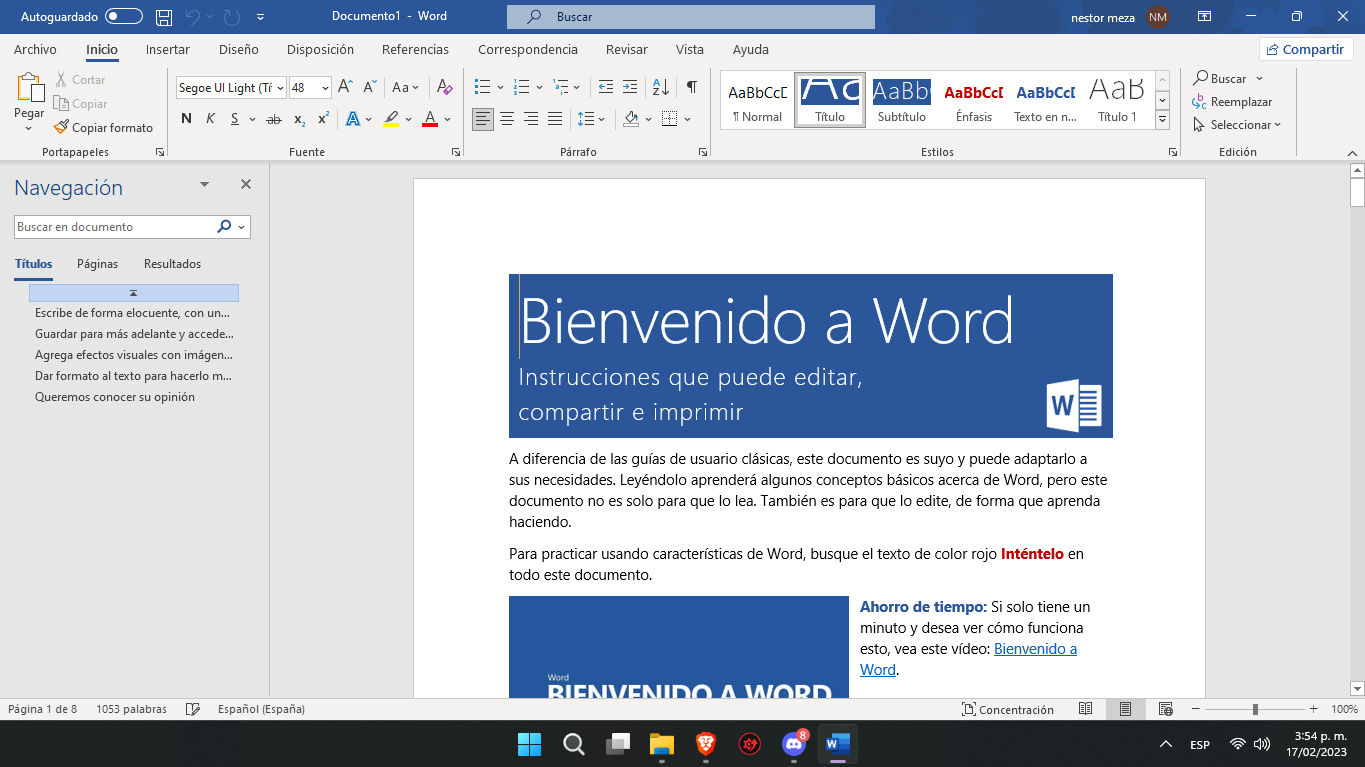Click the Buscar en documento field
Screen dimensions: 1365x767
click(114, 227)
